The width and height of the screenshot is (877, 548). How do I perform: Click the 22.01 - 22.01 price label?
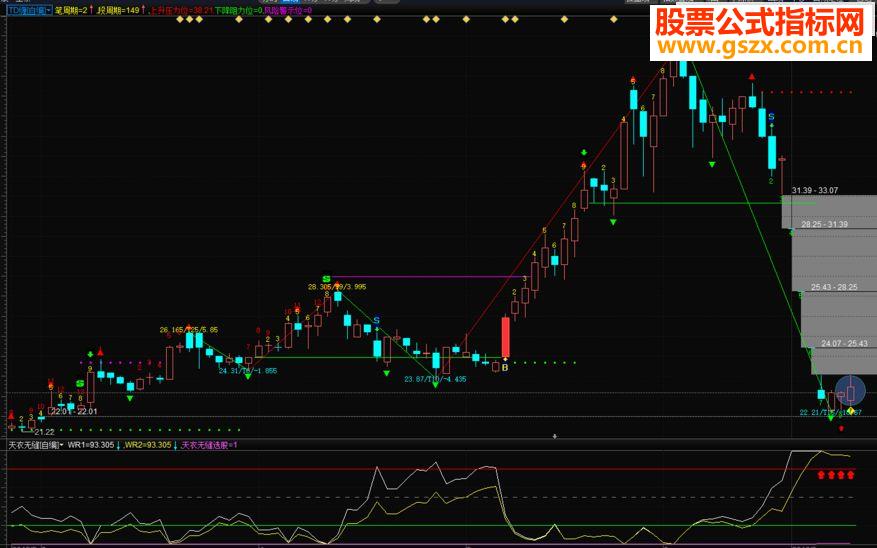click(x=75, y=412)
